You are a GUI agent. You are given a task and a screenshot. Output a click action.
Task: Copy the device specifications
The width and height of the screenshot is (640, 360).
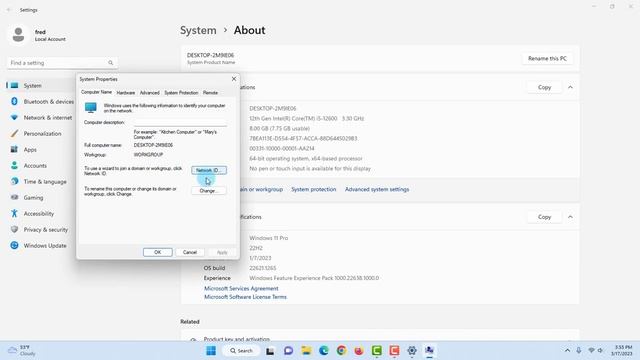(x=544, y=87)
